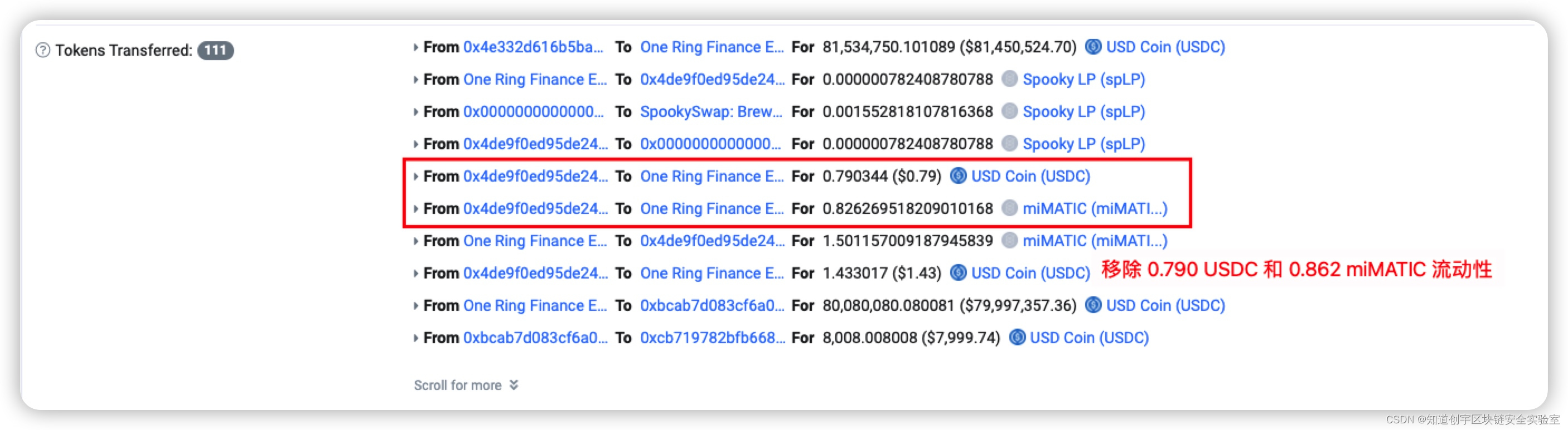
Task: Open 0x4de9f0ed95de24 recipient in 1.501157009187945839 row
Action: coord(712,240)
